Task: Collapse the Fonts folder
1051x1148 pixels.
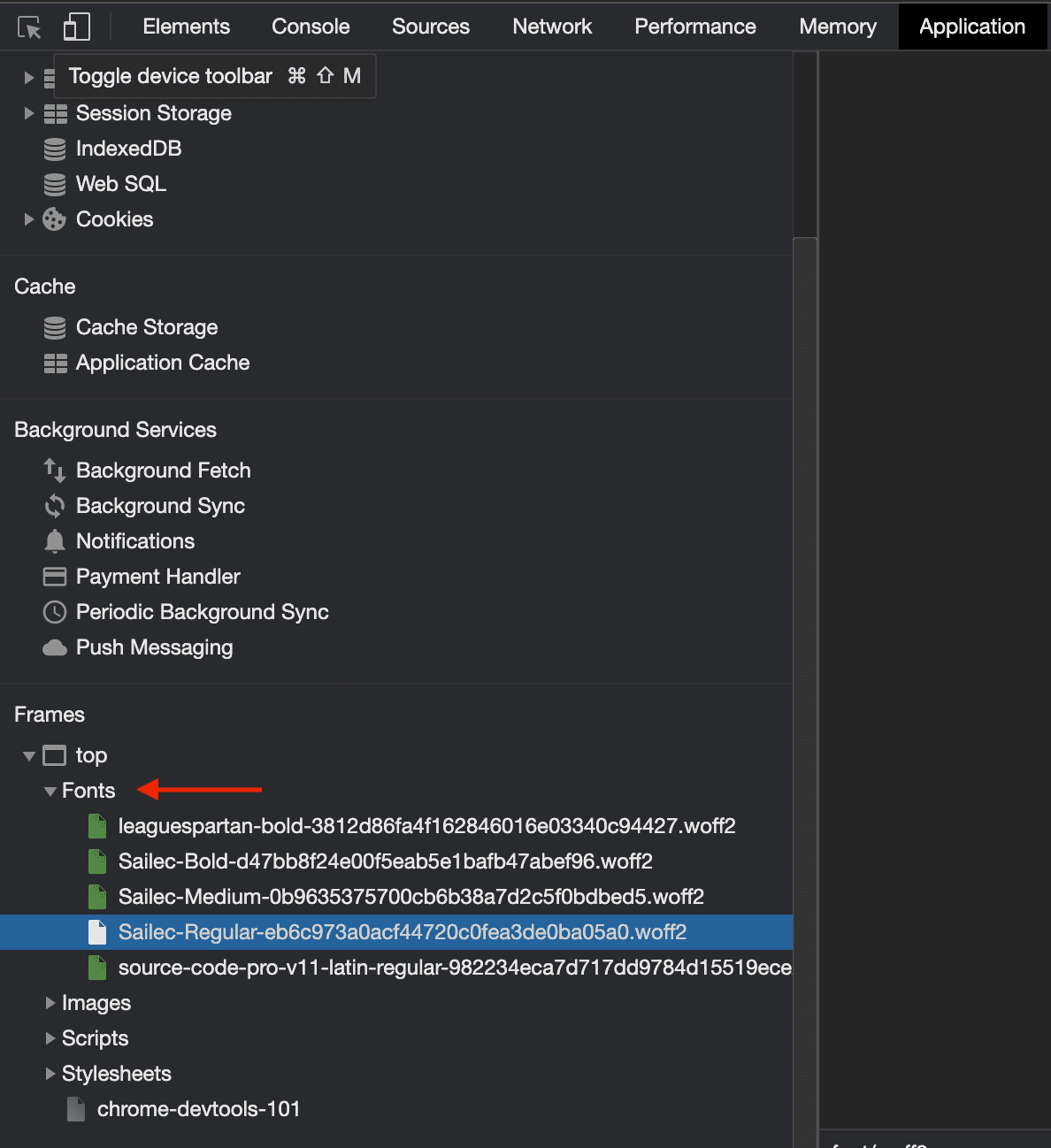Action: pos(50,791)
